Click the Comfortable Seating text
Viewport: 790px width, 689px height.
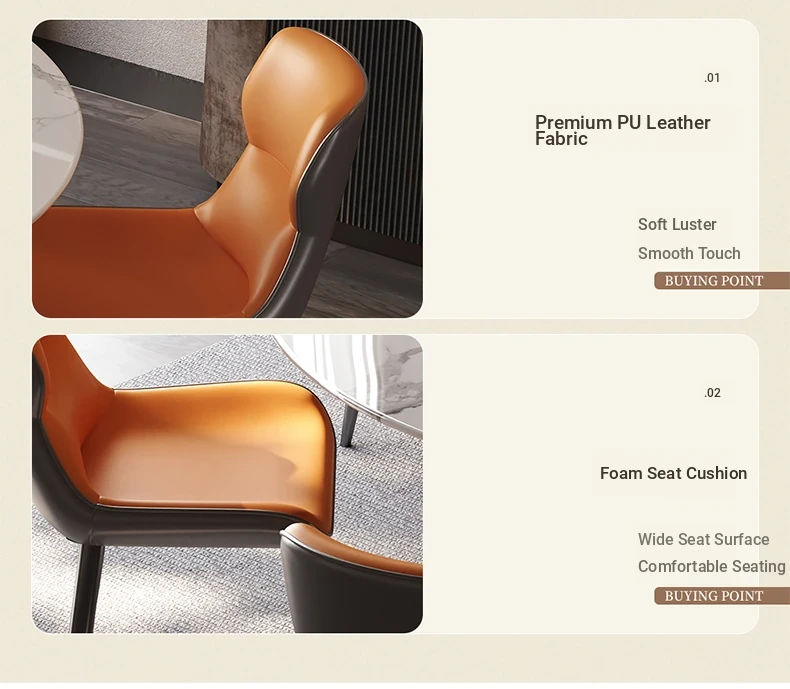[711, 567]
